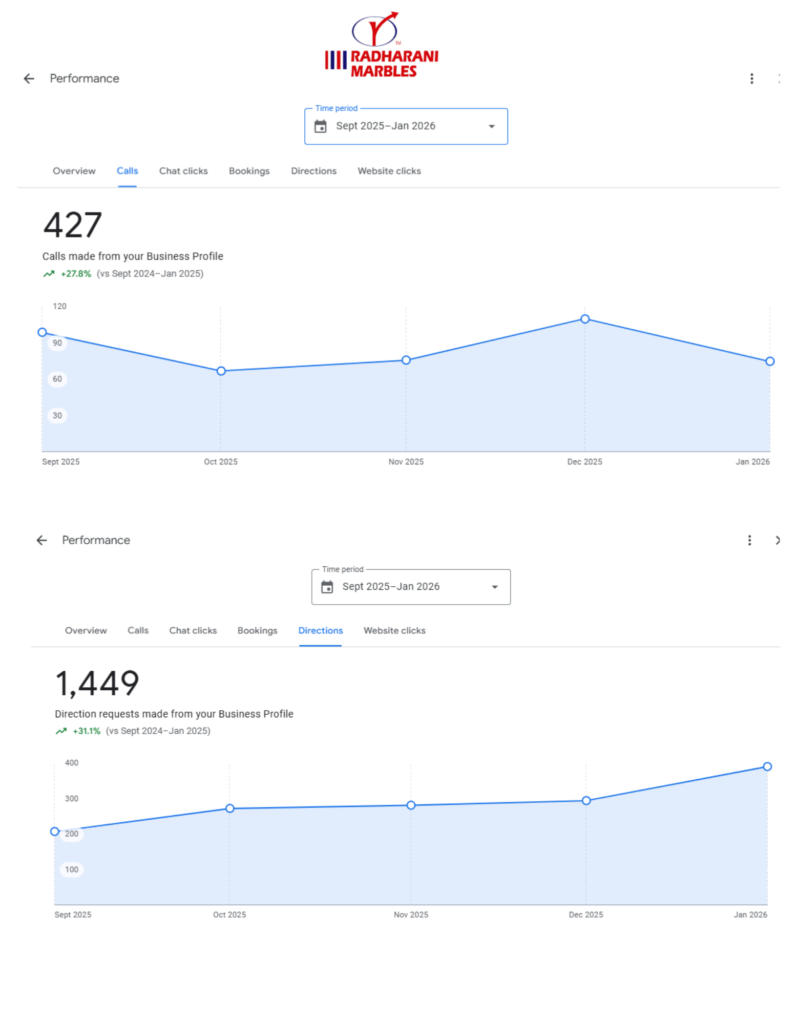
Task: Switch to Calls tab in the Directions panel
Action: 138,630
